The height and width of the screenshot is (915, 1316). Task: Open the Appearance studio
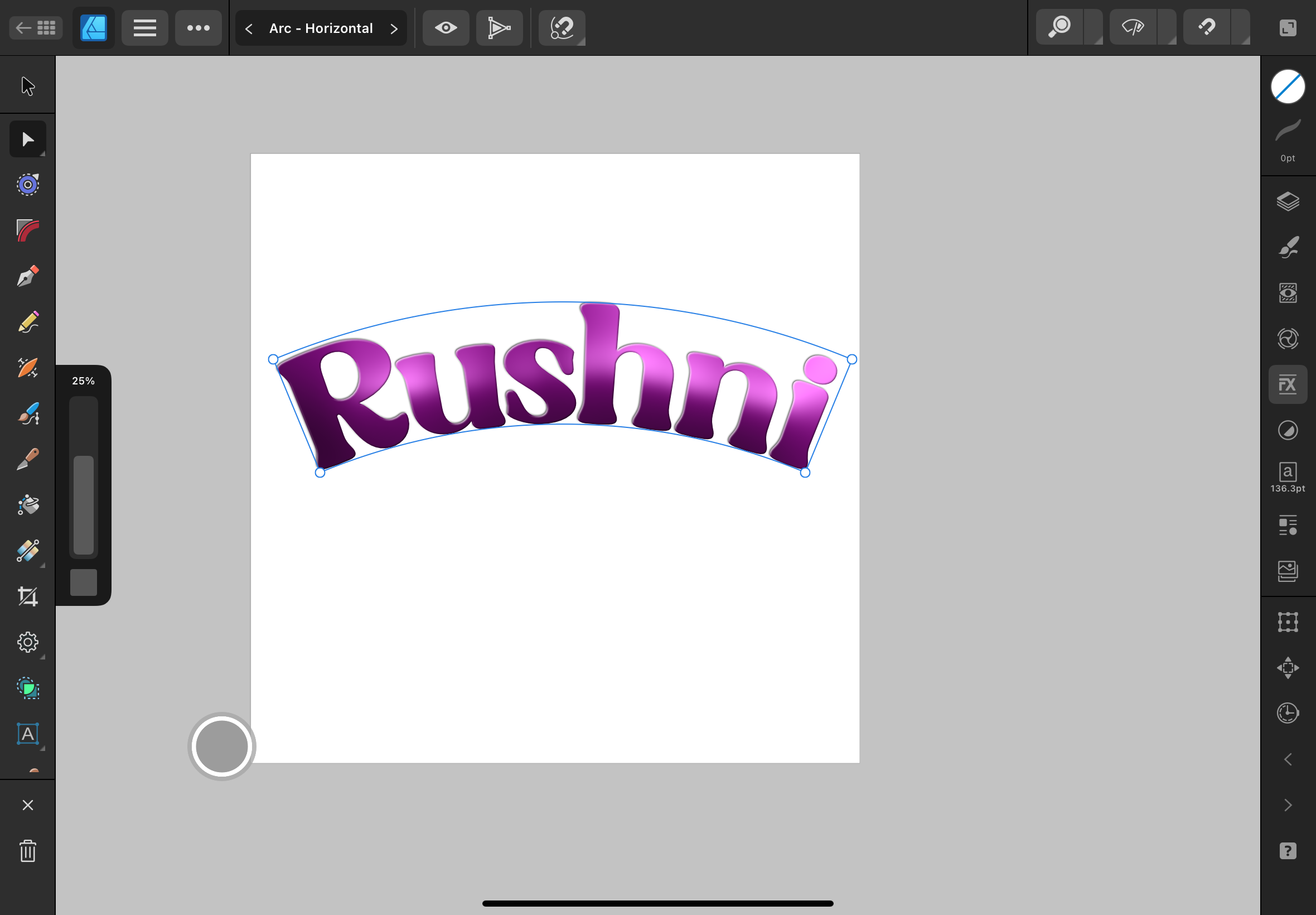pyautogui.click(x=1288, y=293)
